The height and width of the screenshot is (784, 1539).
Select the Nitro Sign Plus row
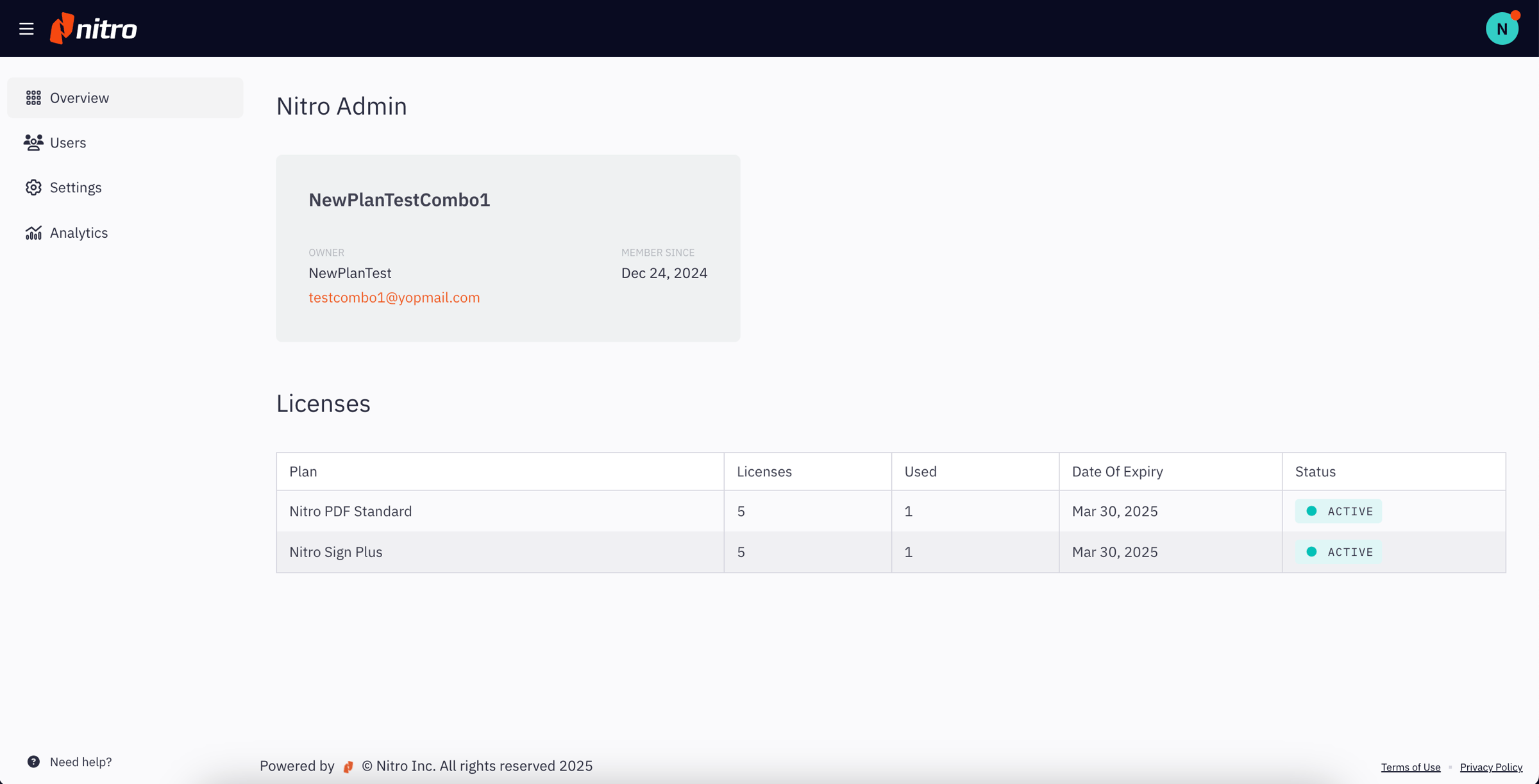[335, 552]
